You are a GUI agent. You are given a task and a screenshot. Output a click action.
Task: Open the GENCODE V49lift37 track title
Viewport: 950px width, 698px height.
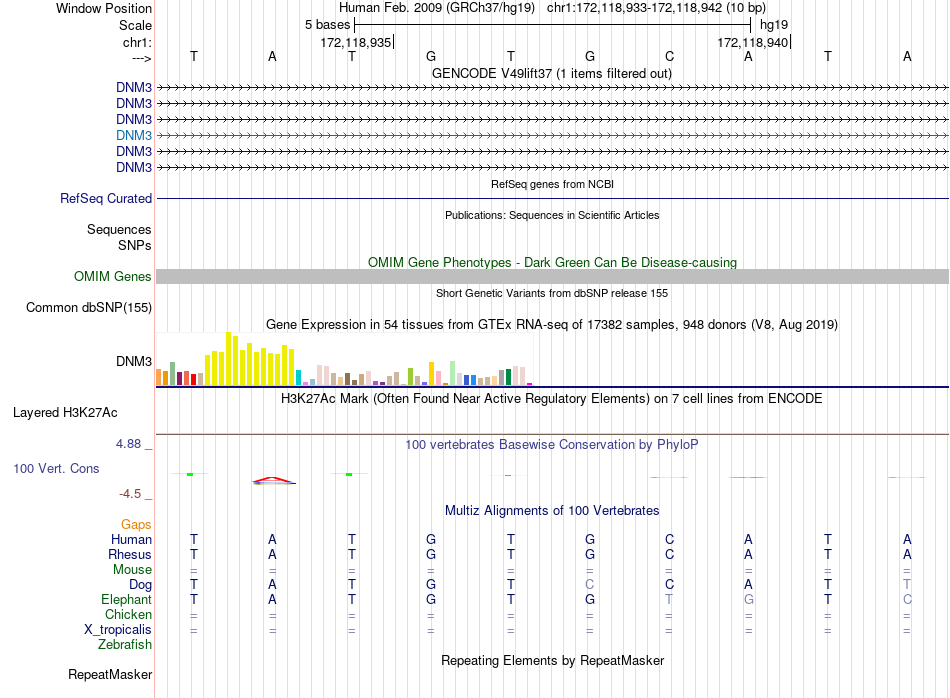coord(551,73)
